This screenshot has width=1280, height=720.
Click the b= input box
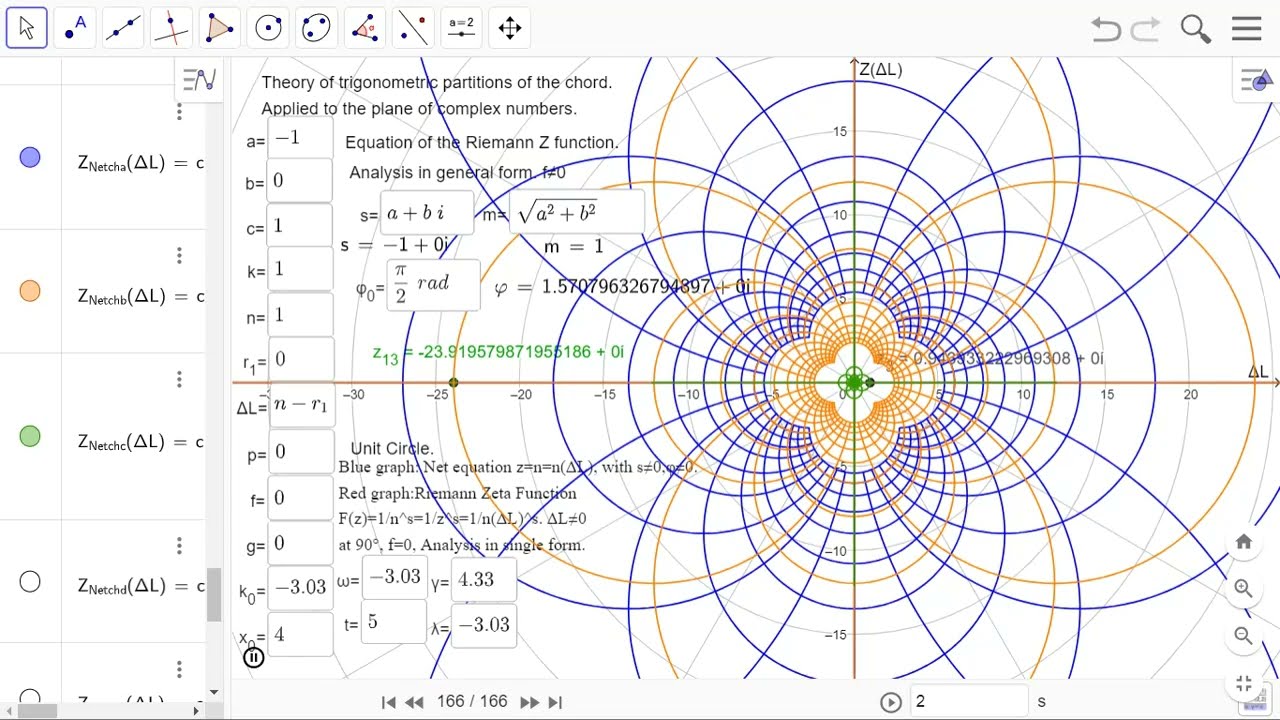(x=300, y=181)
